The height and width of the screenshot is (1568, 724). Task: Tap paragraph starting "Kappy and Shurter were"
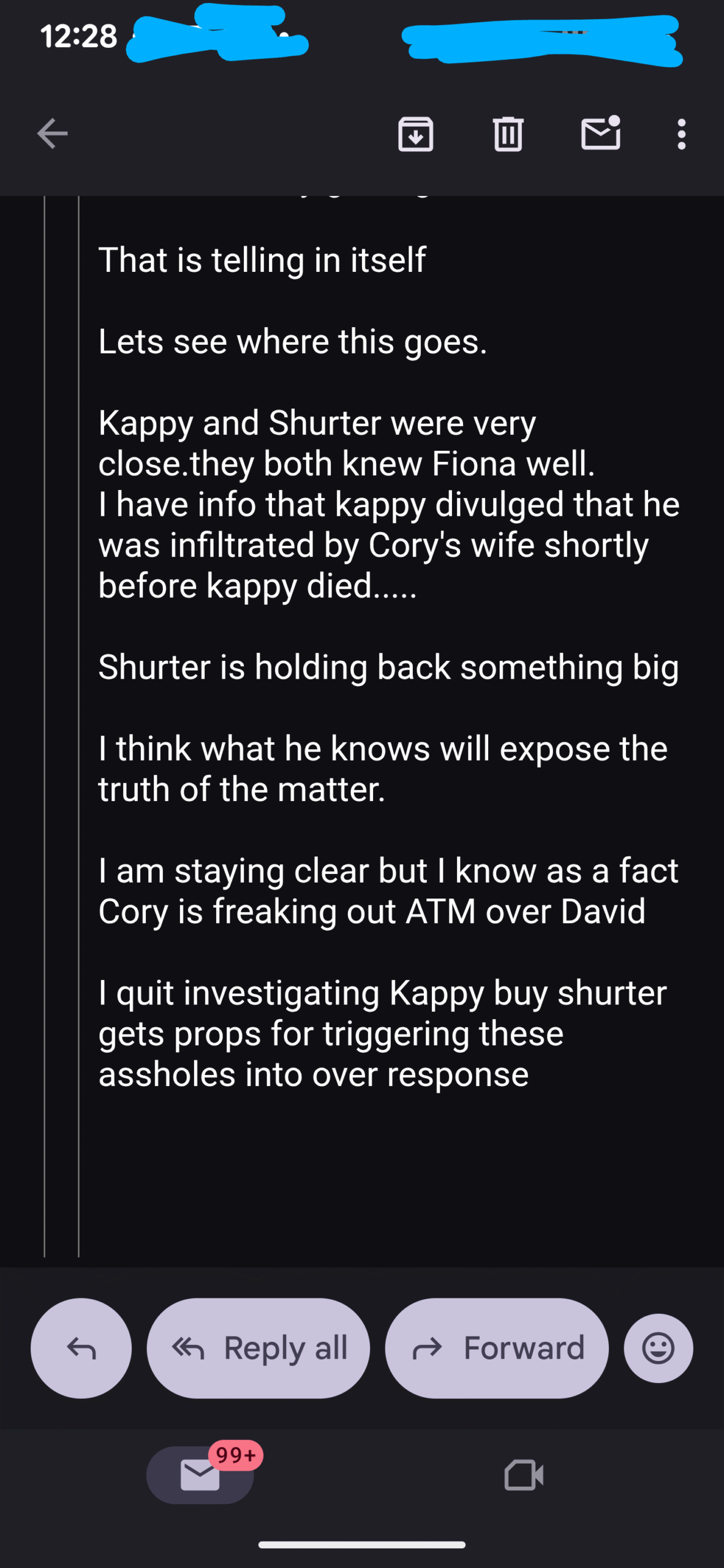pyautogui.click(x=388, y=504)
